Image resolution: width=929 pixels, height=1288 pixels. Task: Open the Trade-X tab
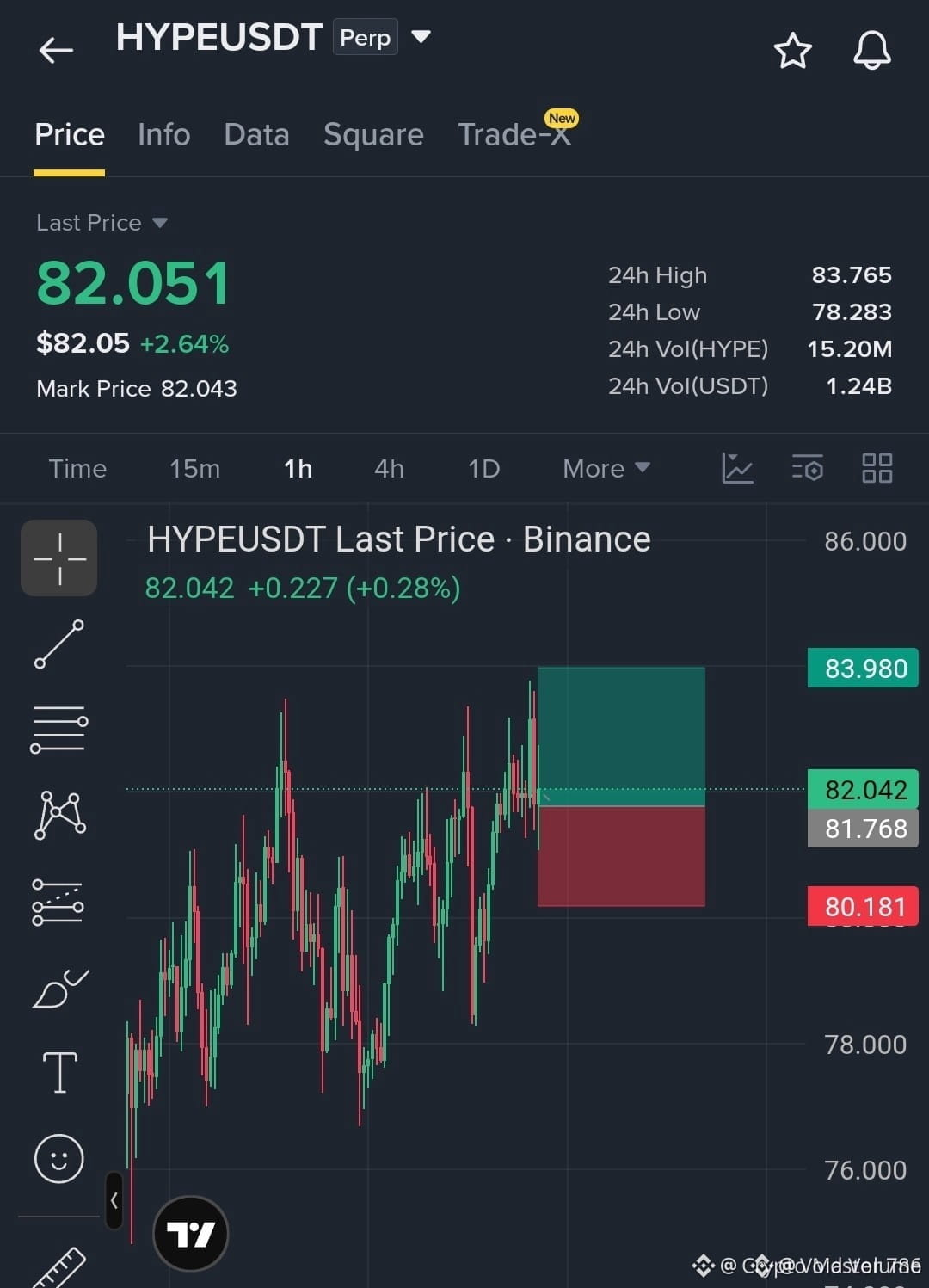(x=514, y=134)
